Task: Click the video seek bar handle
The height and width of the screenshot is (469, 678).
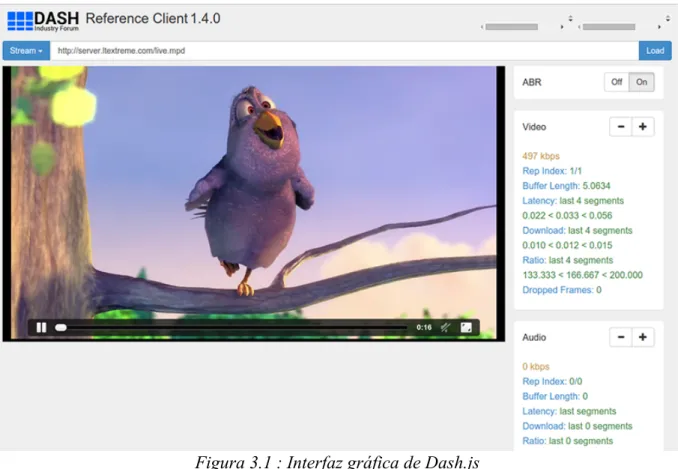Action: (x=61, y=328)
